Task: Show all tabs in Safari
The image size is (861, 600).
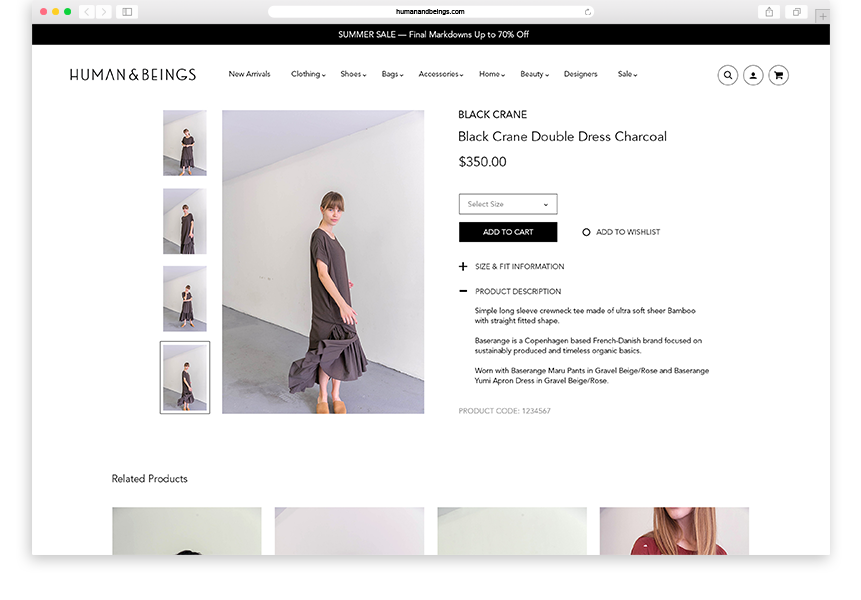Action: pos(797,12)
